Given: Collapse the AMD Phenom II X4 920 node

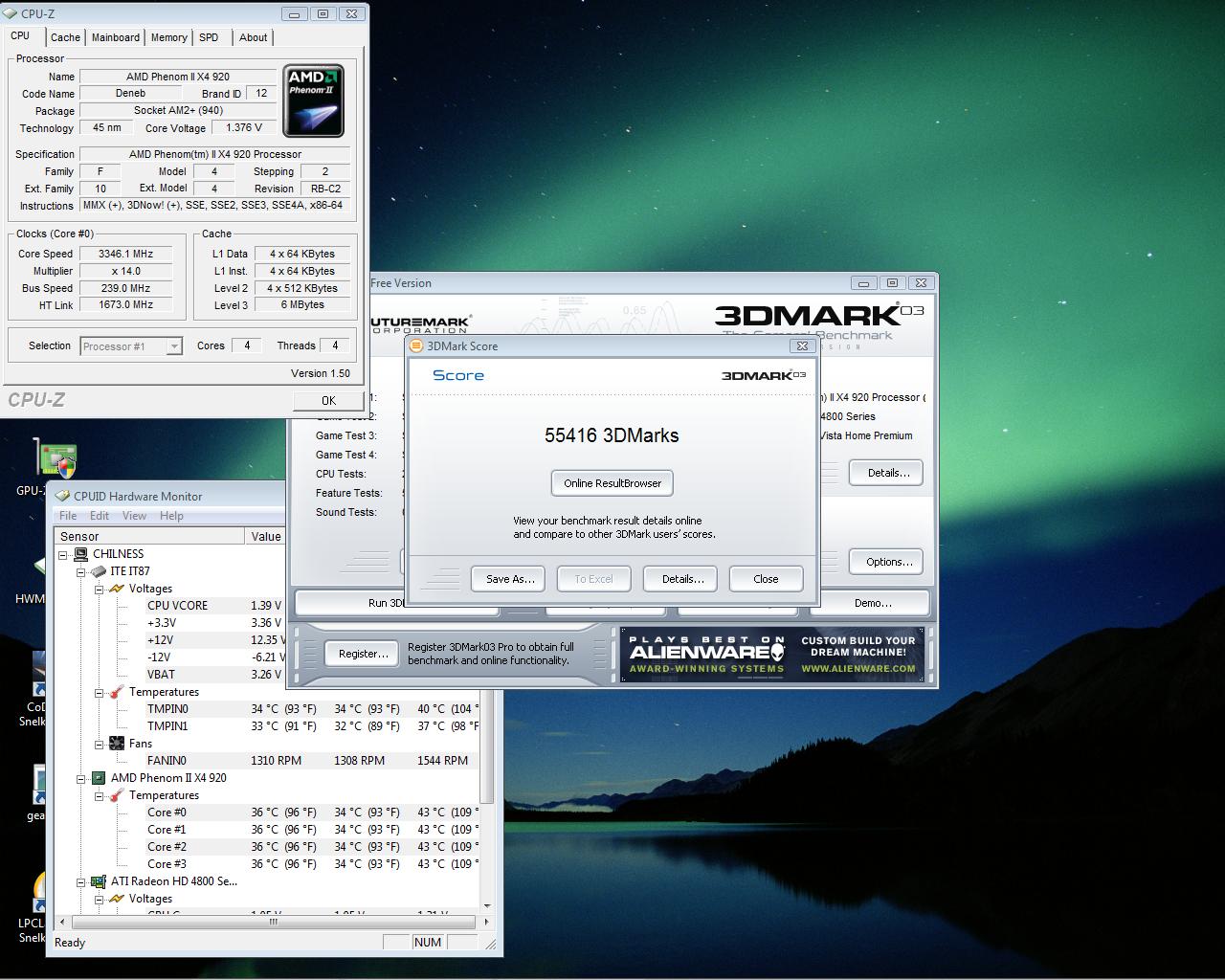Looking at the screenshot, I should [81, 778].
